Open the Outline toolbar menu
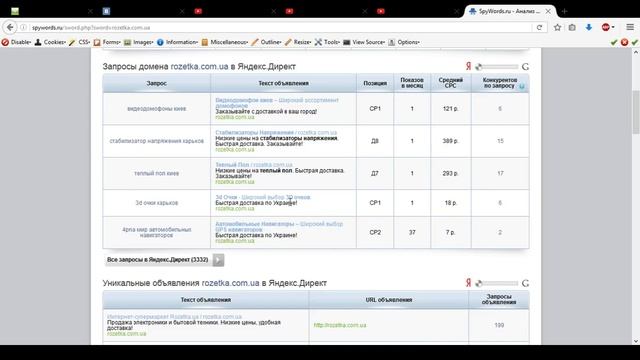This screenshot has height=360, width=640. coord(267,42)
